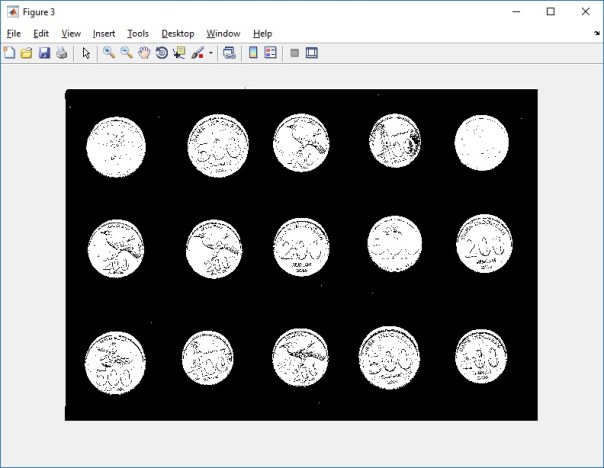Activate the Zoom Out magnifier tool
Image resolution: width=604 pixels, height=468 pixels.
click(127, 53)
